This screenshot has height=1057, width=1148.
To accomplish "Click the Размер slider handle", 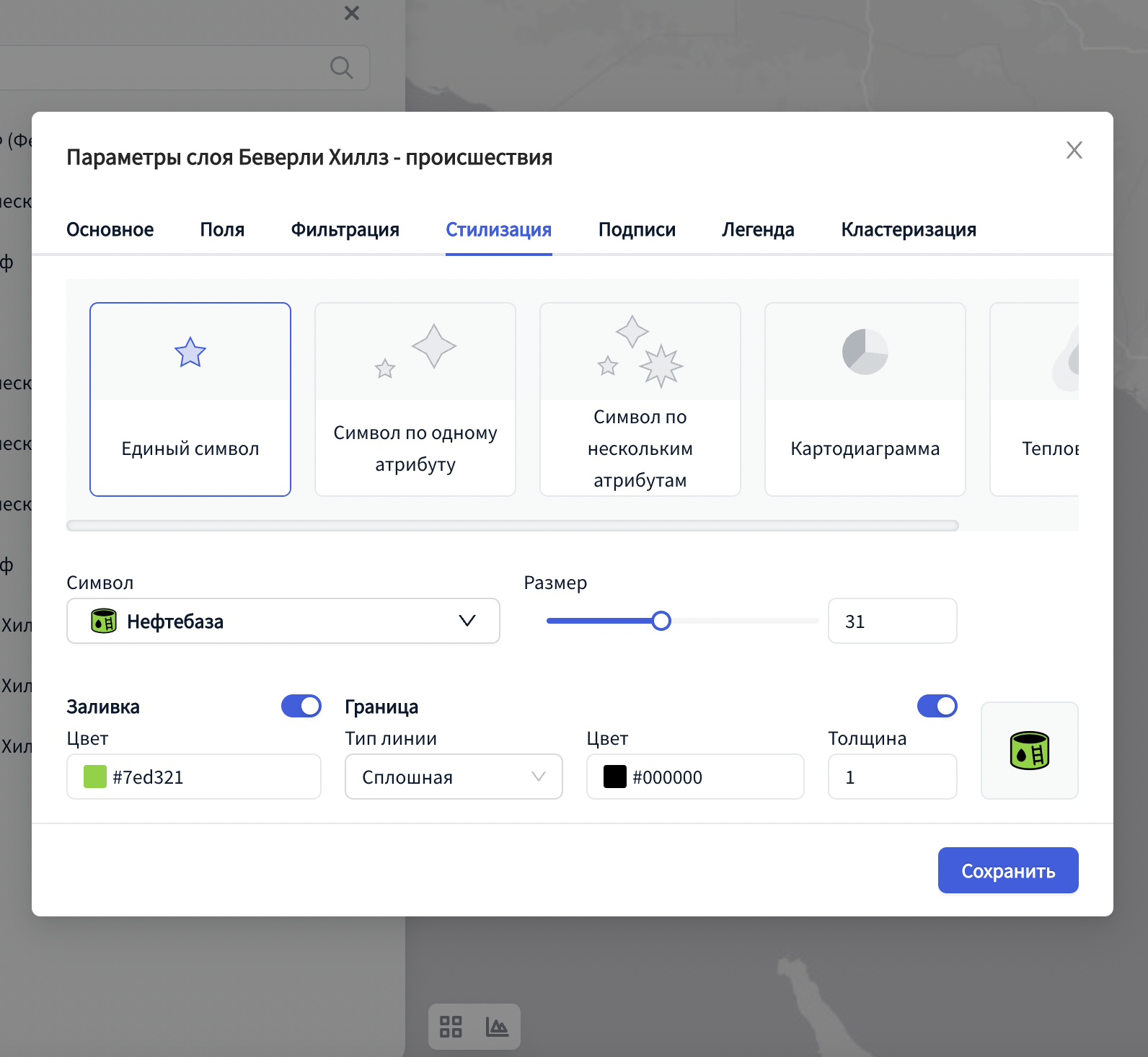I will (661, 621).
